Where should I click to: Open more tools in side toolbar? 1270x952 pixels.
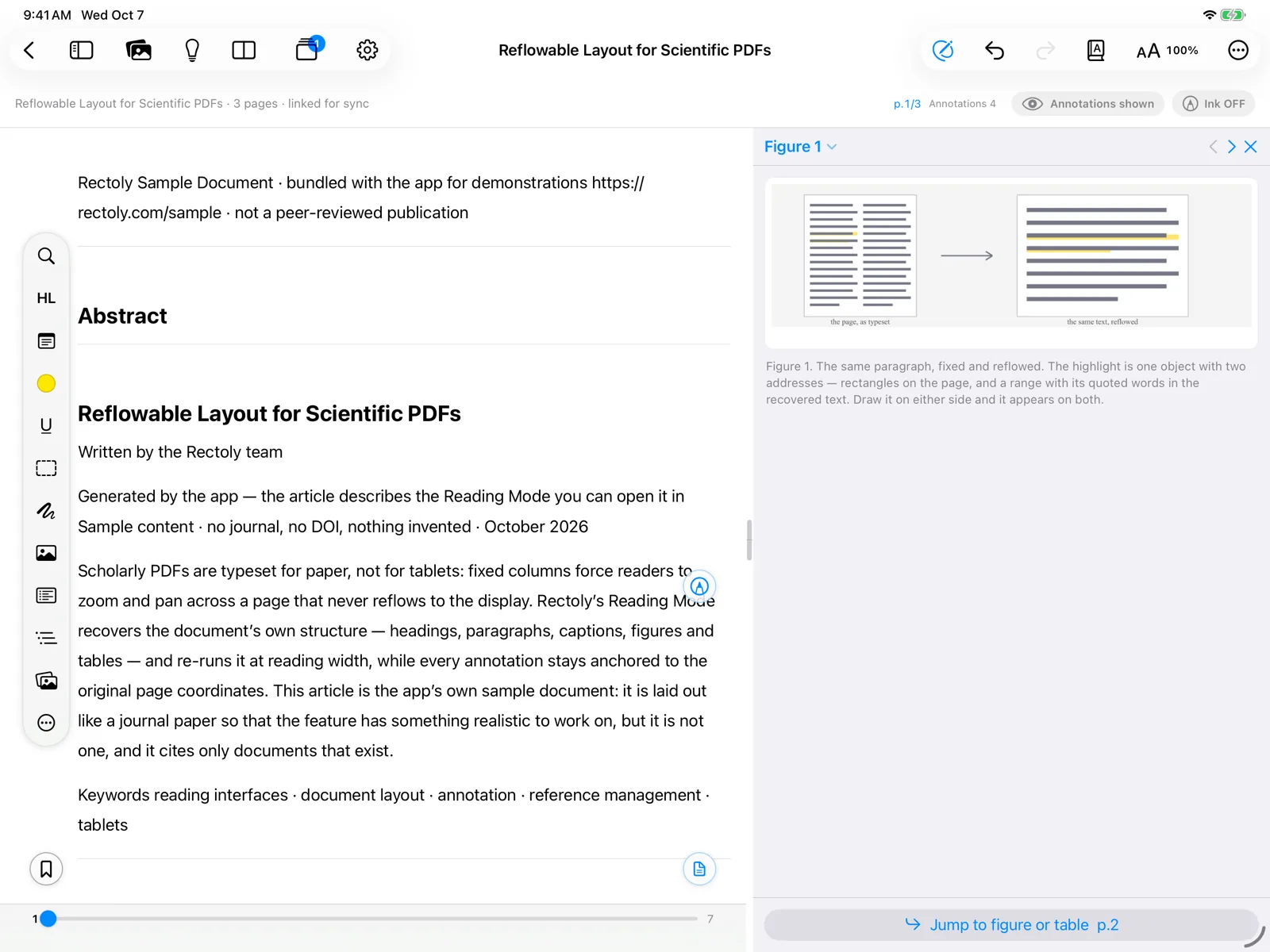point(46,723)
